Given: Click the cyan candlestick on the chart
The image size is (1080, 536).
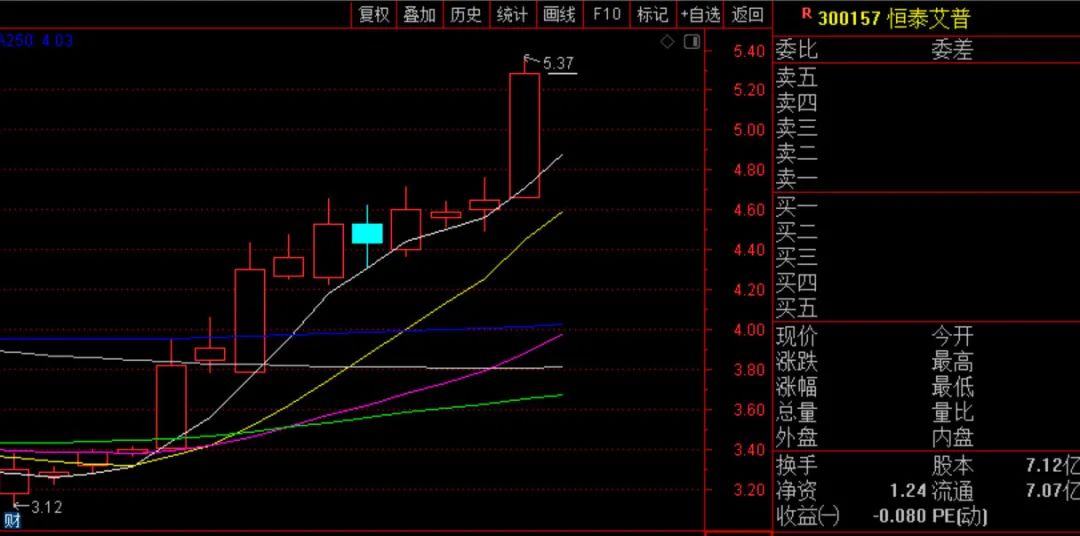Looking at the screenshot, I should 367,233.
